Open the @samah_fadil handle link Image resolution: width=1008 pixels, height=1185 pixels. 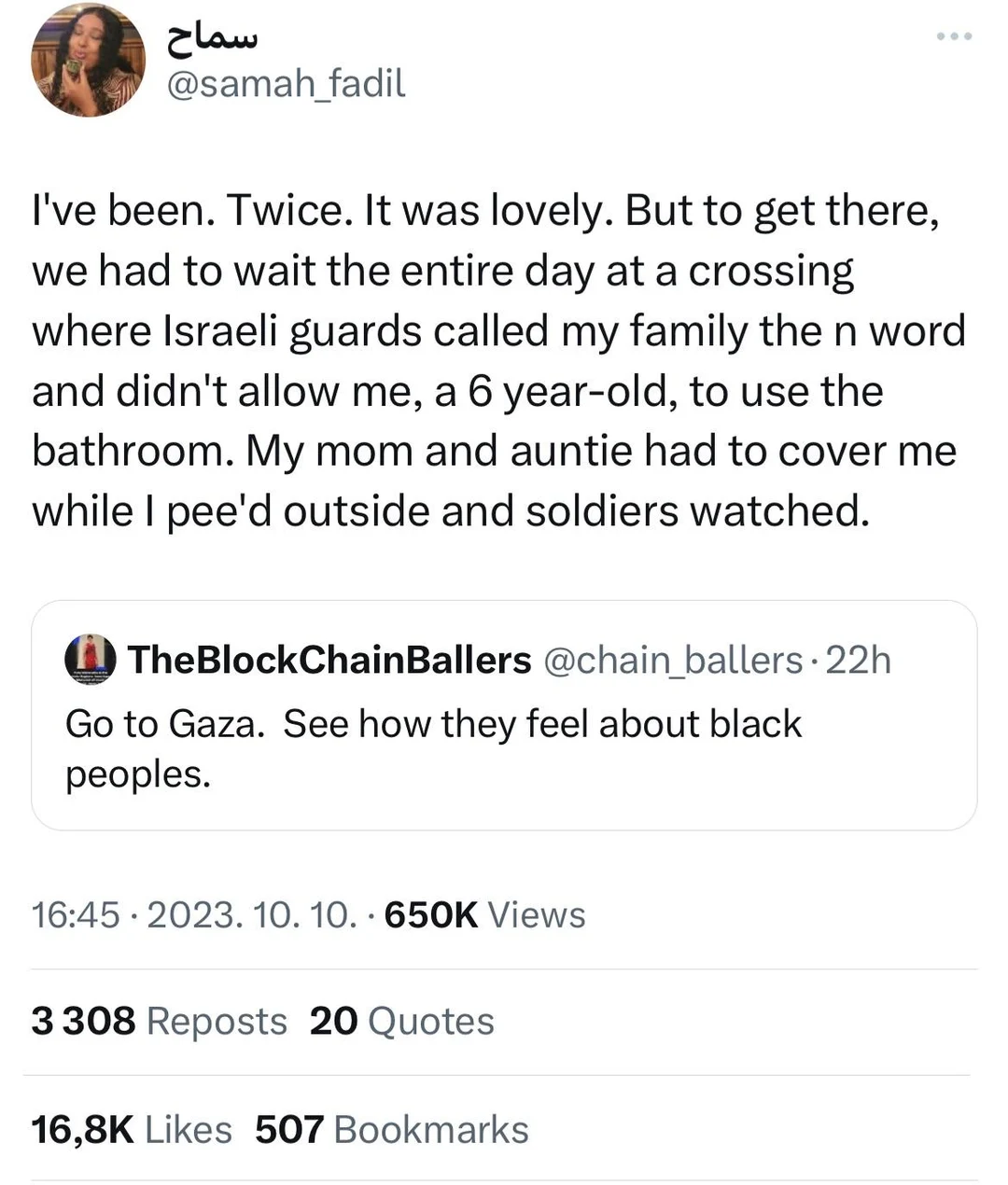286,84
